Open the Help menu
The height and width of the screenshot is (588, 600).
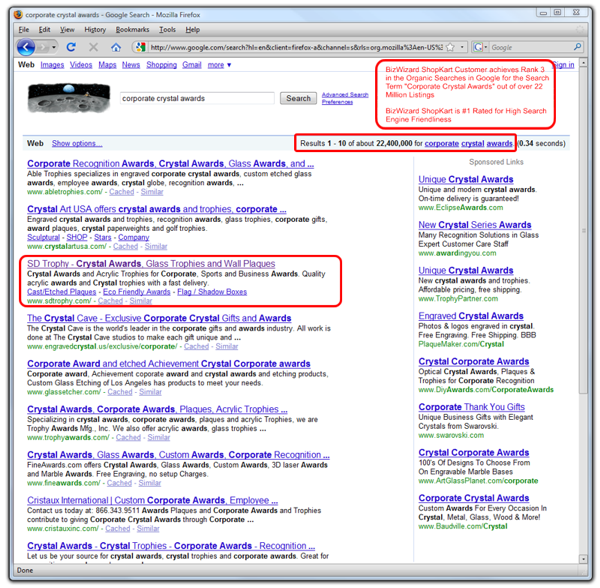[192, 29]
